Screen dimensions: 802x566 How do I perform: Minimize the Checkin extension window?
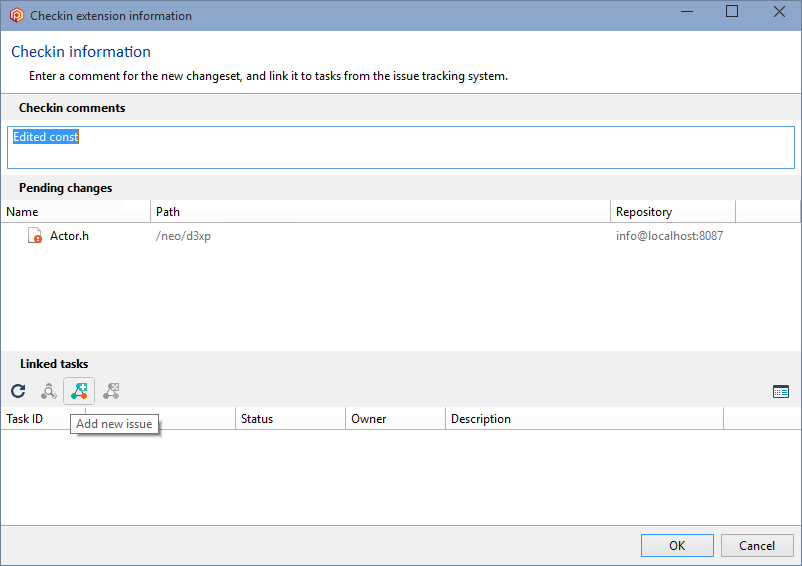click(687, 11)
